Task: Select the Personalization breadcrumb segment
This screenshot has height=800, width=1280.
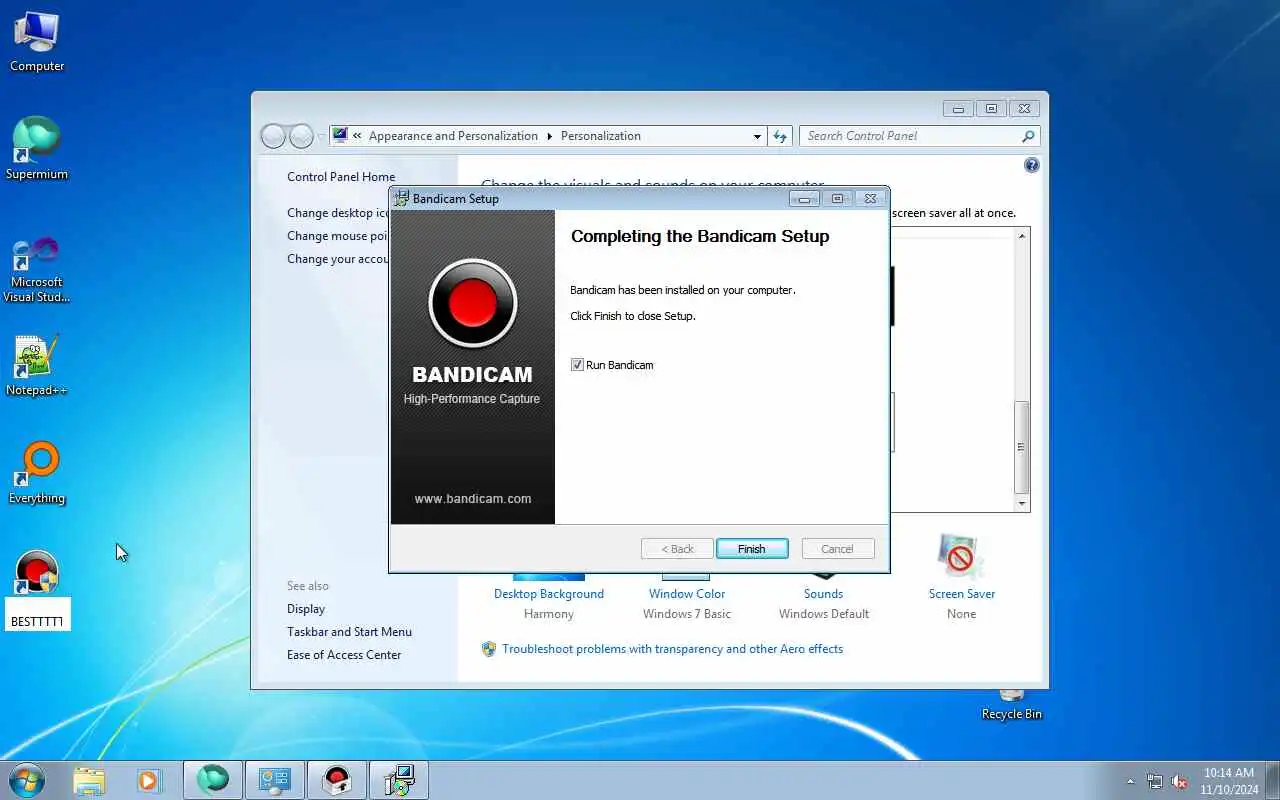Action: click(x=601, y=136)
